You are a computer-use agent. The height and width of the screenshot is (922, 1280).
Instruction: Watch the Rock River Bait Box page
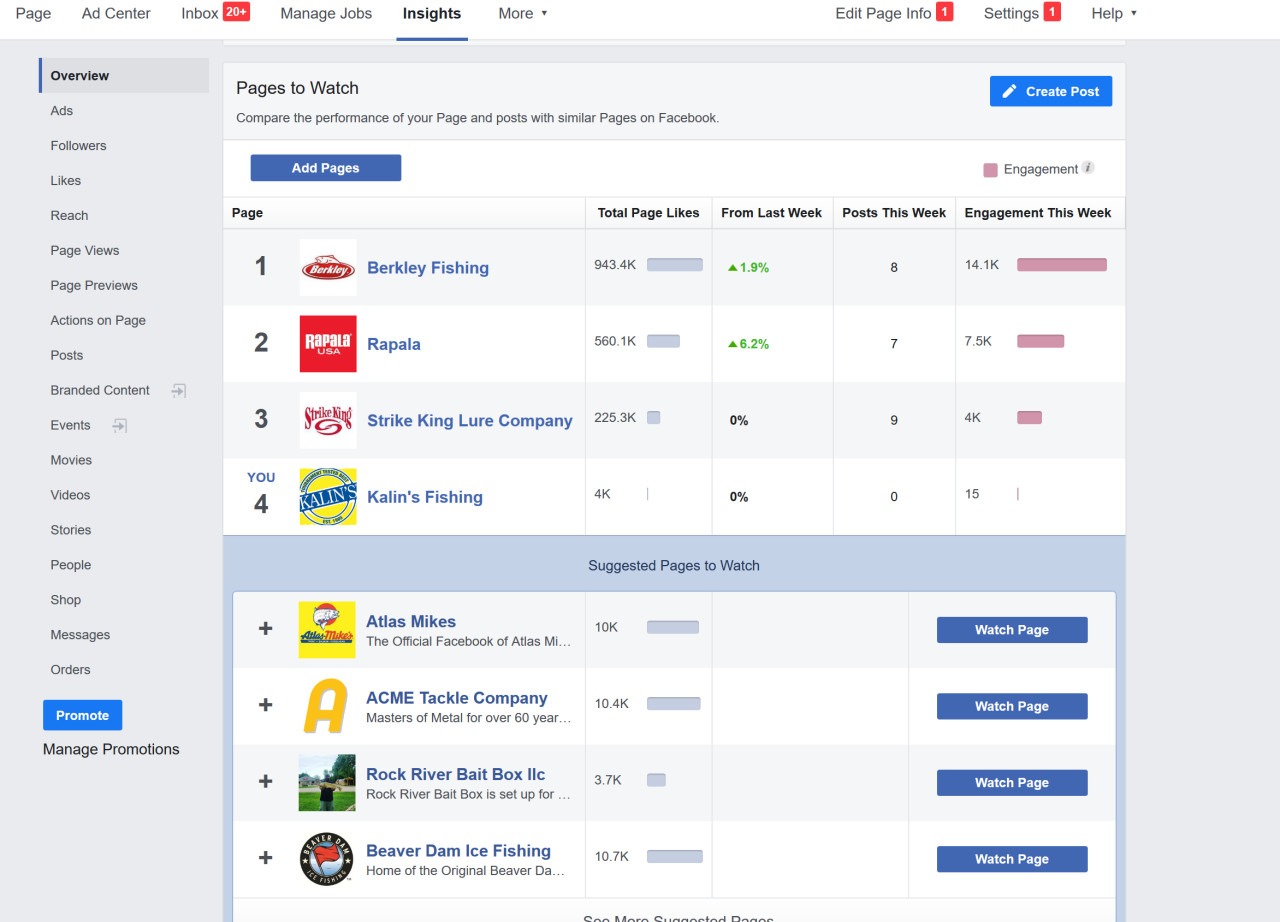[1011, 783]
